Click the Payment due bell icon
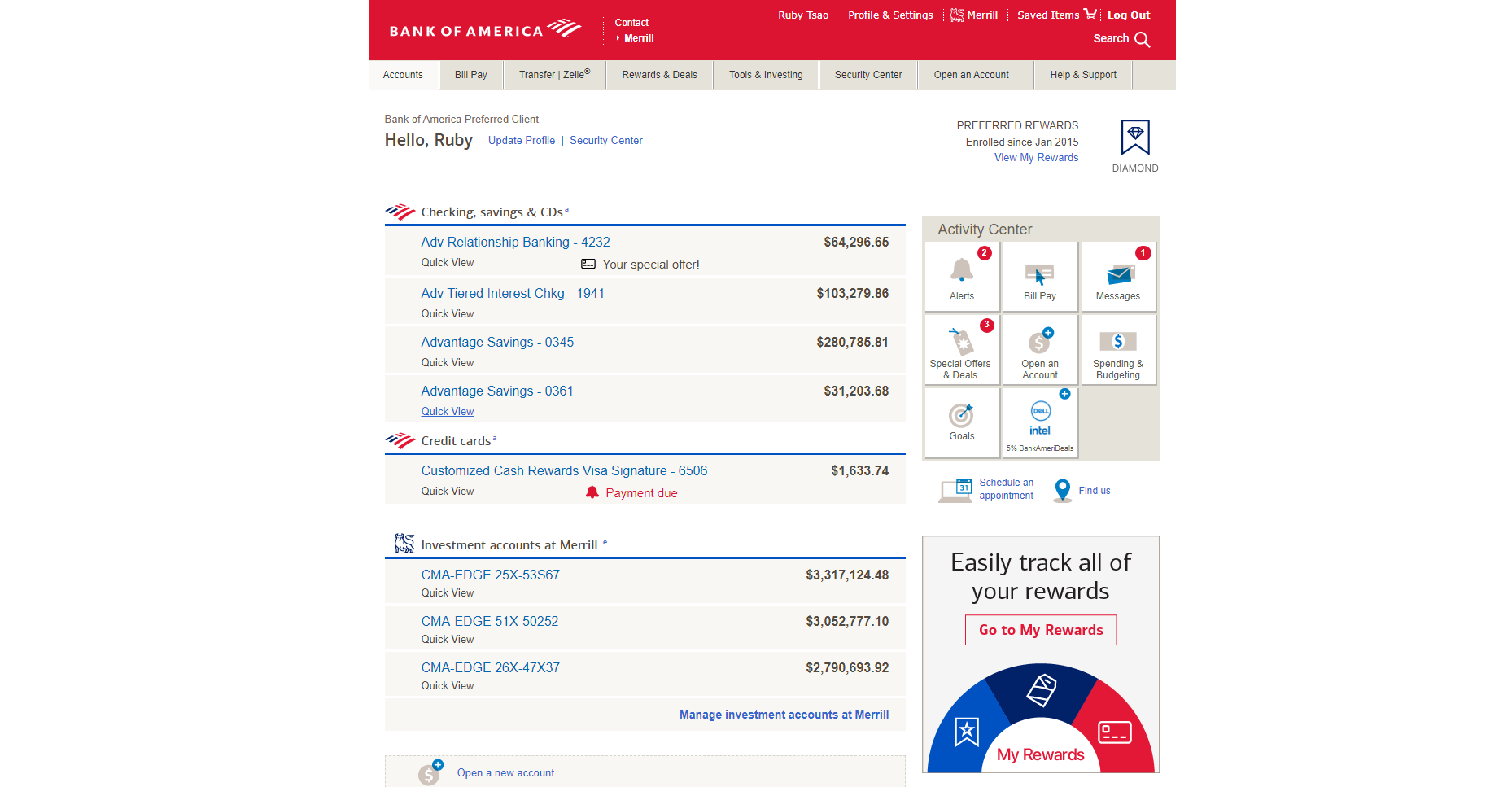The height and width of the screenshot is (787, 1512). click(x=592, y=492)
